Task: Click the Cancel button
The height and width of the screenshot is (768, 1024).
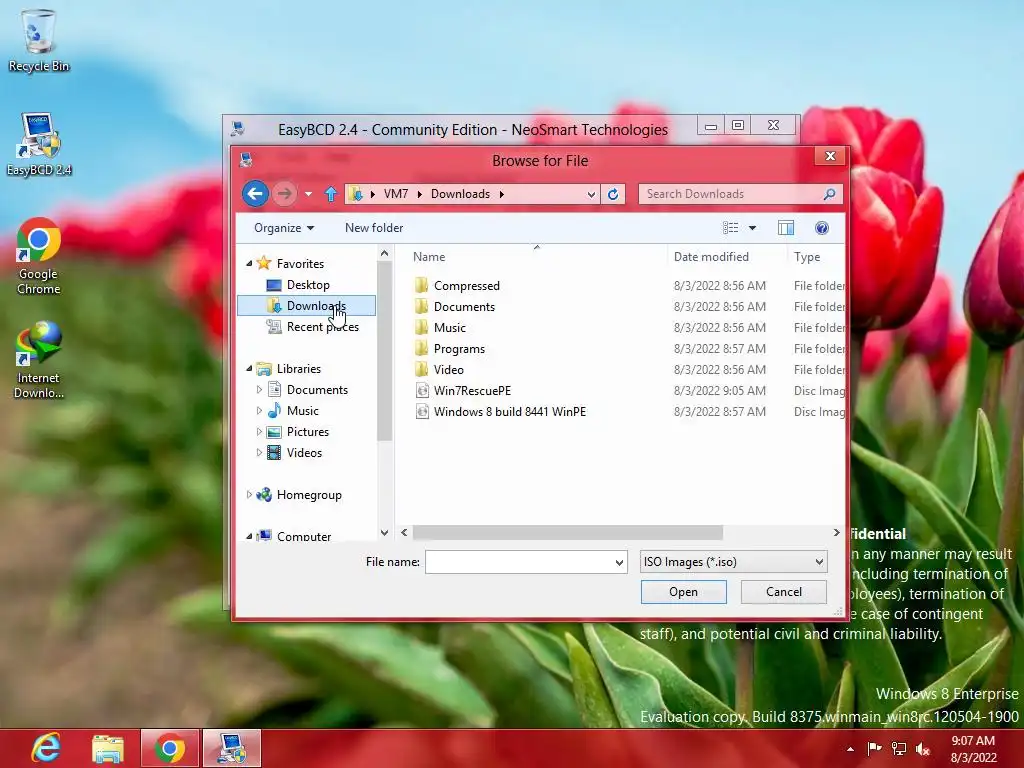Action: (x=784, y=592)
